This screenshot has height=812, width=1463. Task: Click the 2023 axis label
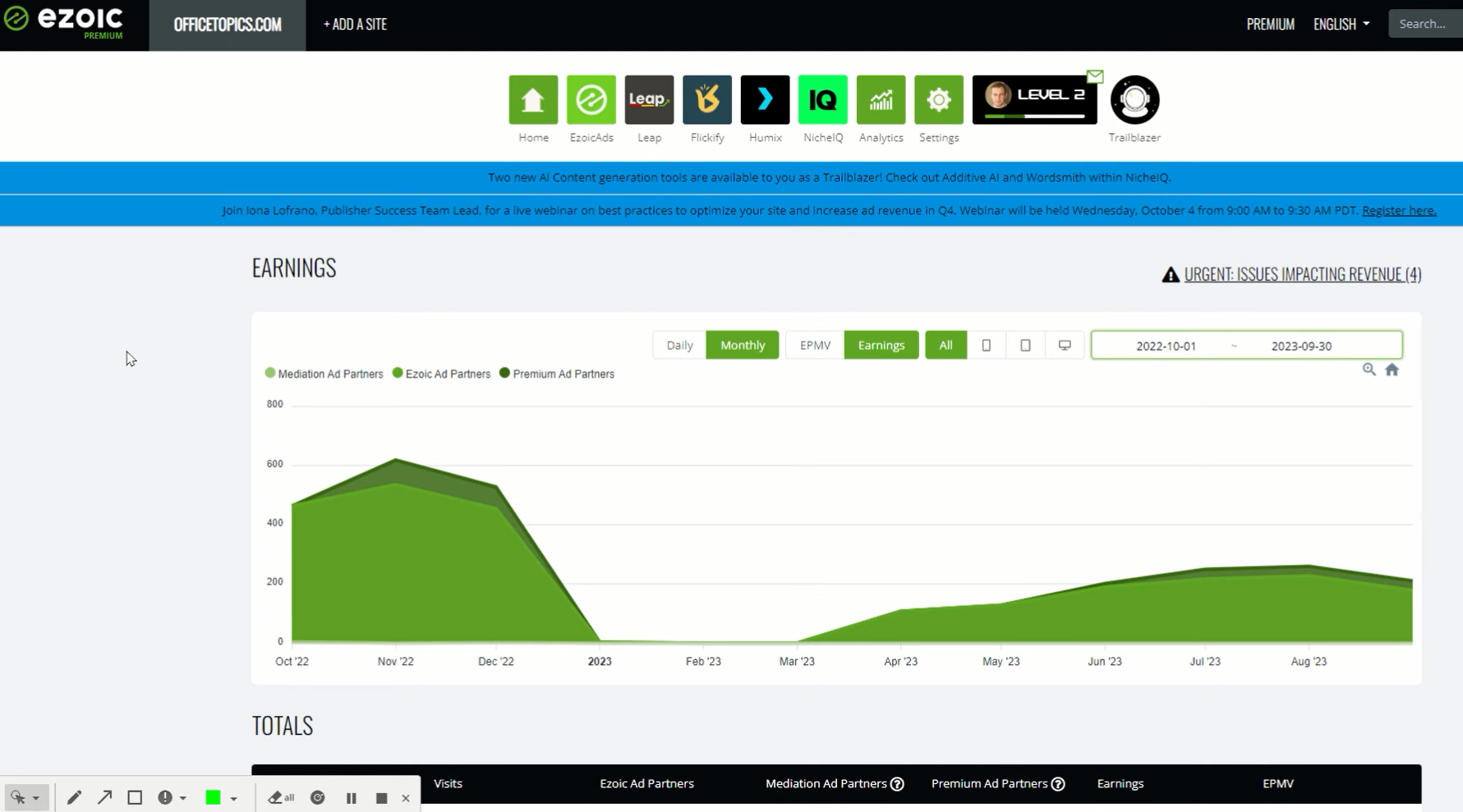pos(600,662)
